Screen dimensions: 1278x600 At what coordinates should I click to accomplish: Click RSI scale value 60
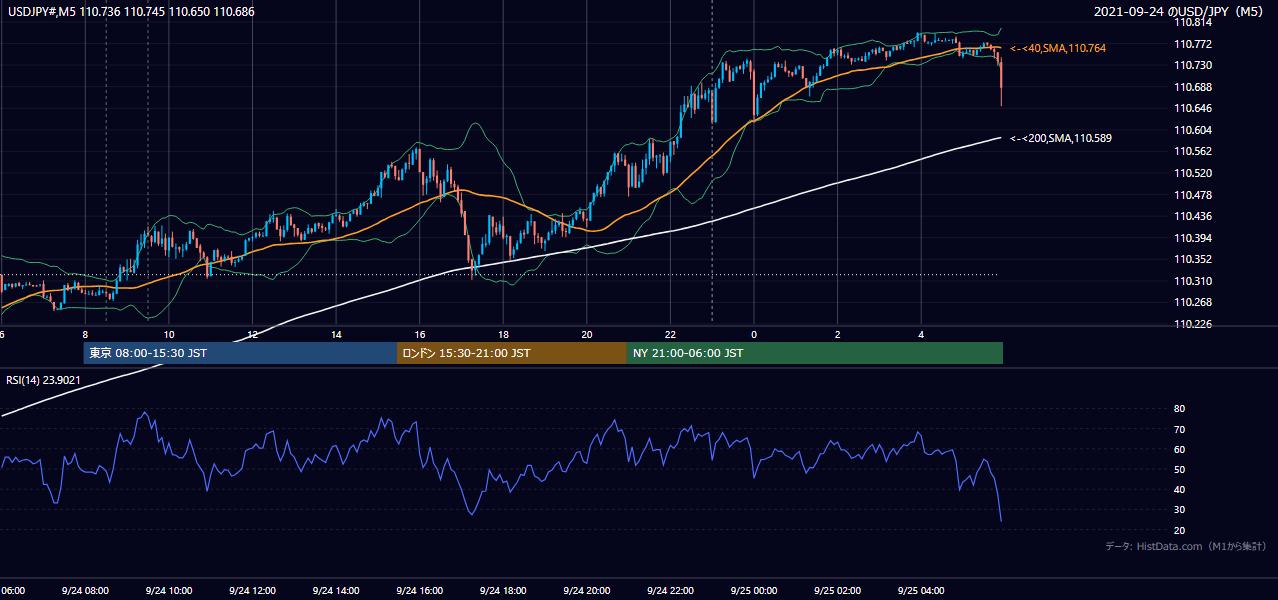click(x=1179, y=449)
